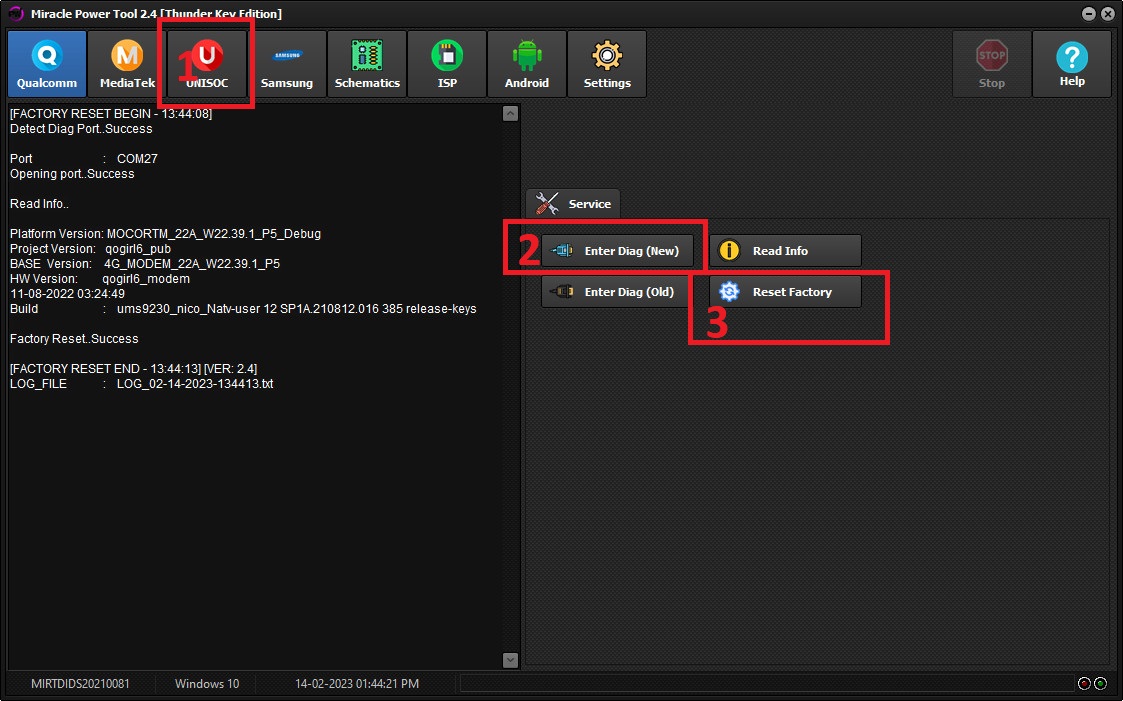Image resolution: width=1123 pixels, height=701 pixels.
Task: Click the Reset Factory button
Action: pyautogui.click(x=786, y=291)
